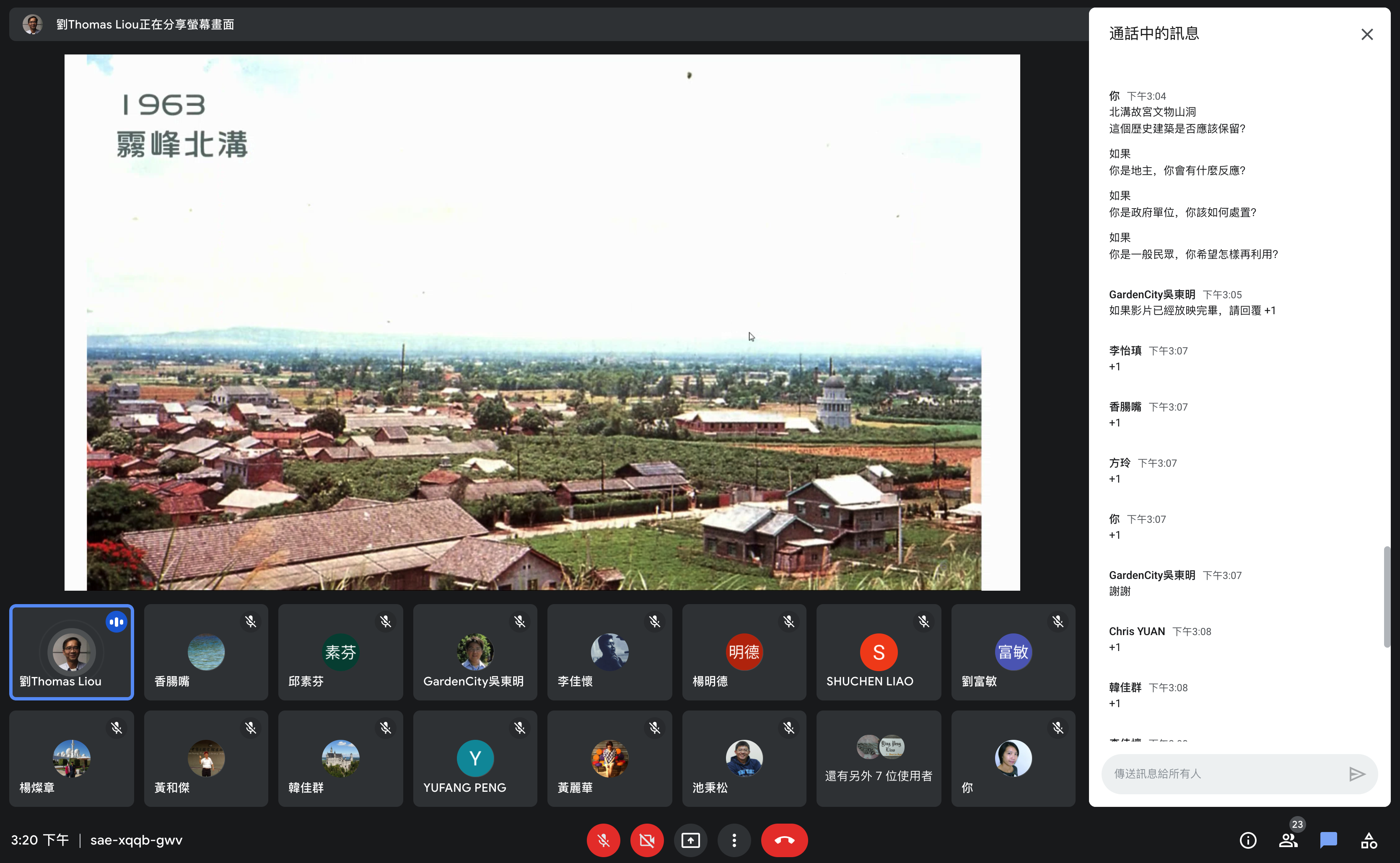Show the participants list icon
Viewport: 1400px width, 863px height.
click(1288, 840)
